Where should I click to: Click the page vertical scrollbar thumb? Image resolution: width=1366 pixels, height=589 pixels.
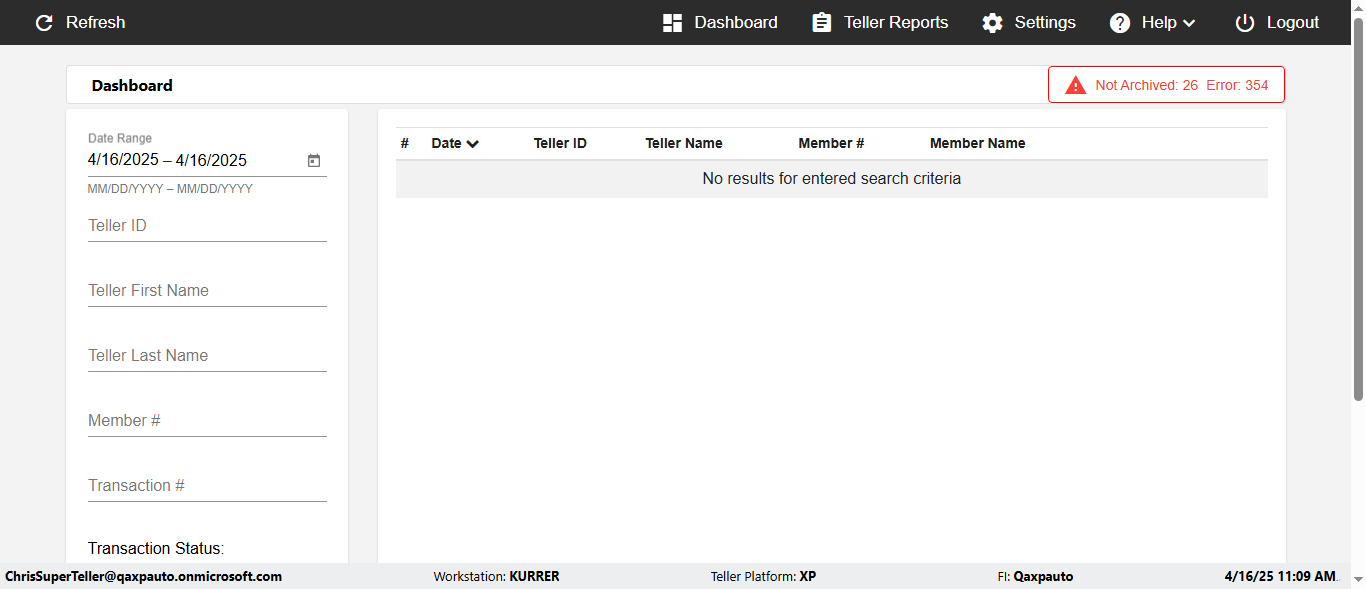1358,210
